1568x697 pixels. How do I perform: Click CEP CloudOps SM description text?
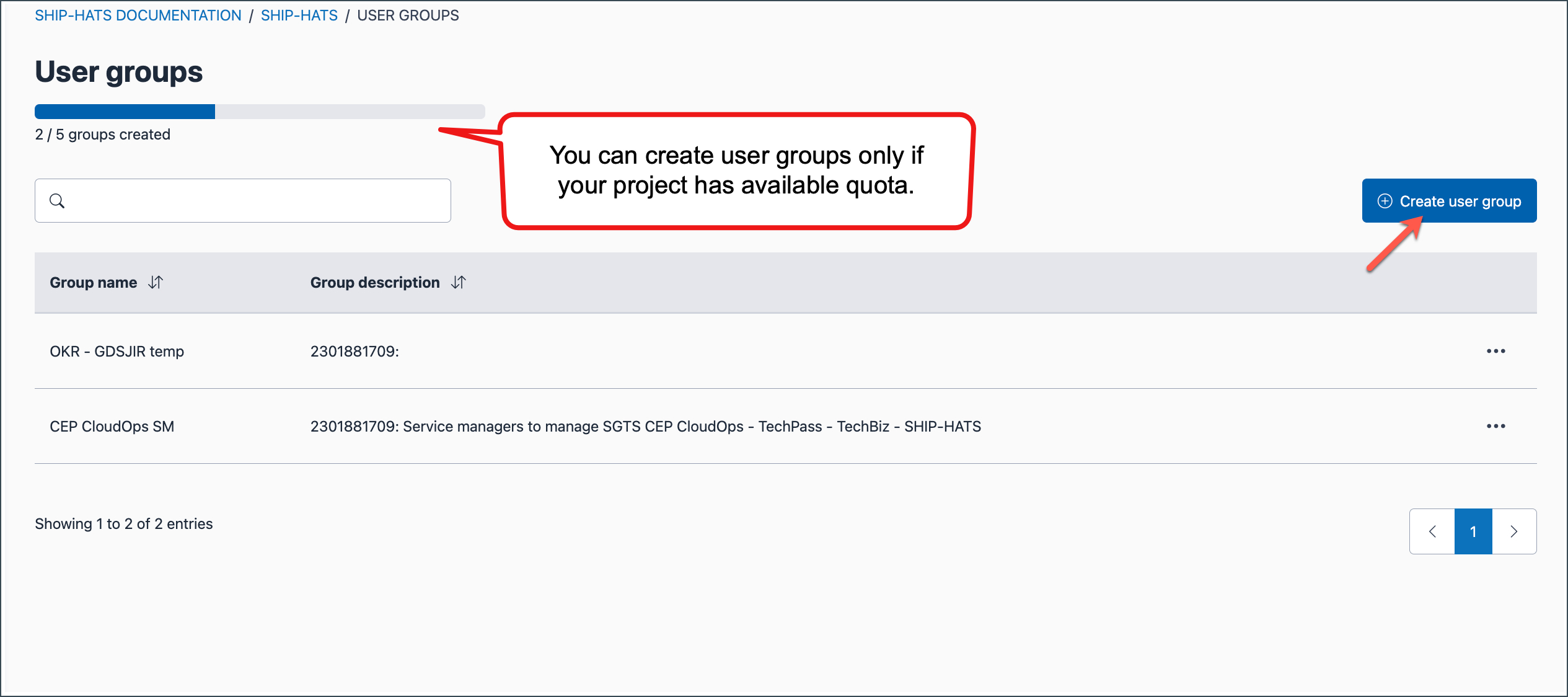click(646, 427)
